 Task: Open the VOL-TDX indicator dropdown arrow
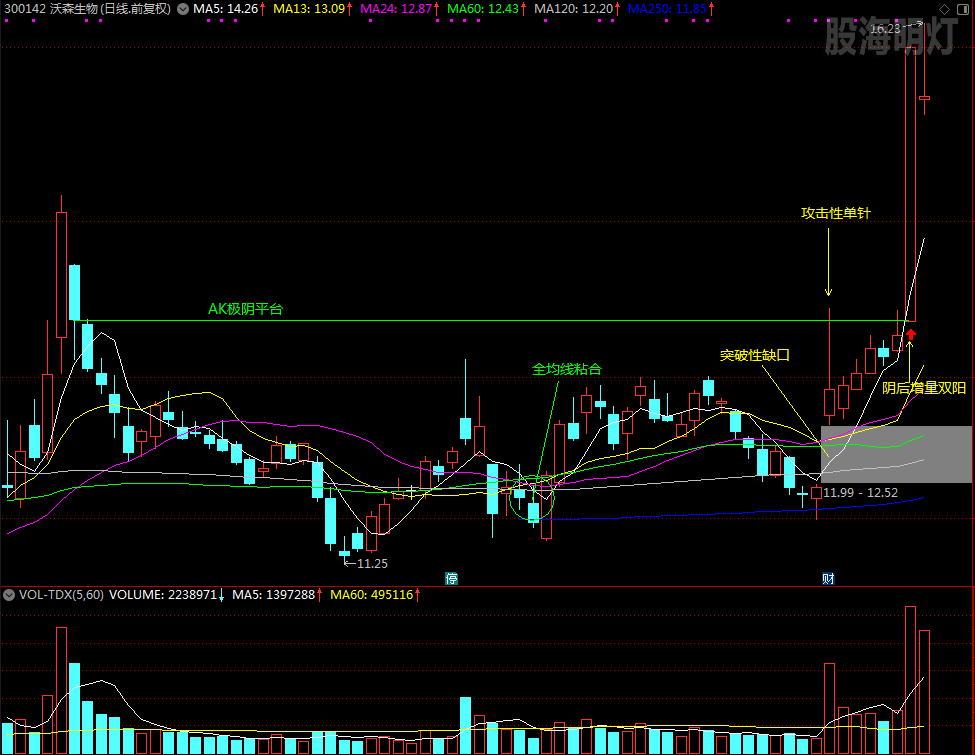point(9,595)
